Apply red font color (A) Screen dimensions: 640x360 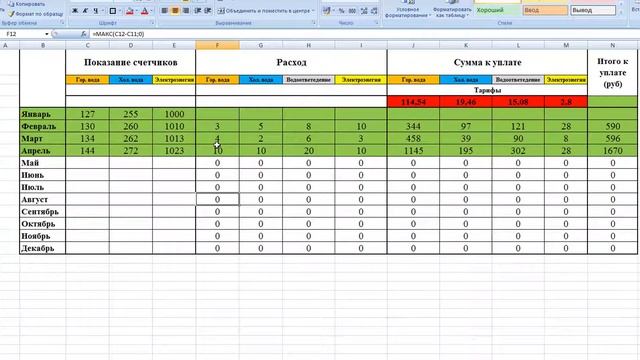click(144, 11)
